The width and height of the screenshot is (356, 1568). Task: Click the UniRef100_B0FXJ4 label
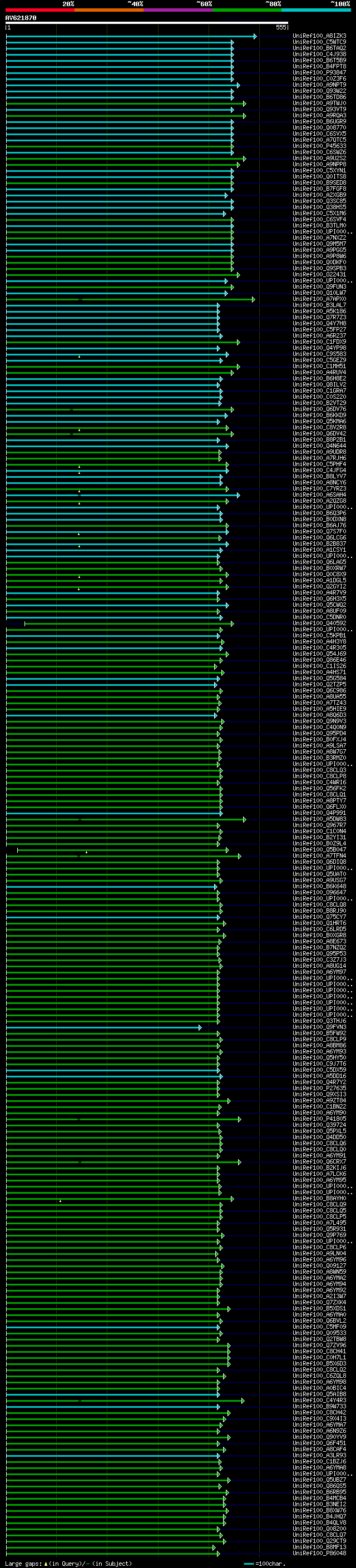coord(319,740)
